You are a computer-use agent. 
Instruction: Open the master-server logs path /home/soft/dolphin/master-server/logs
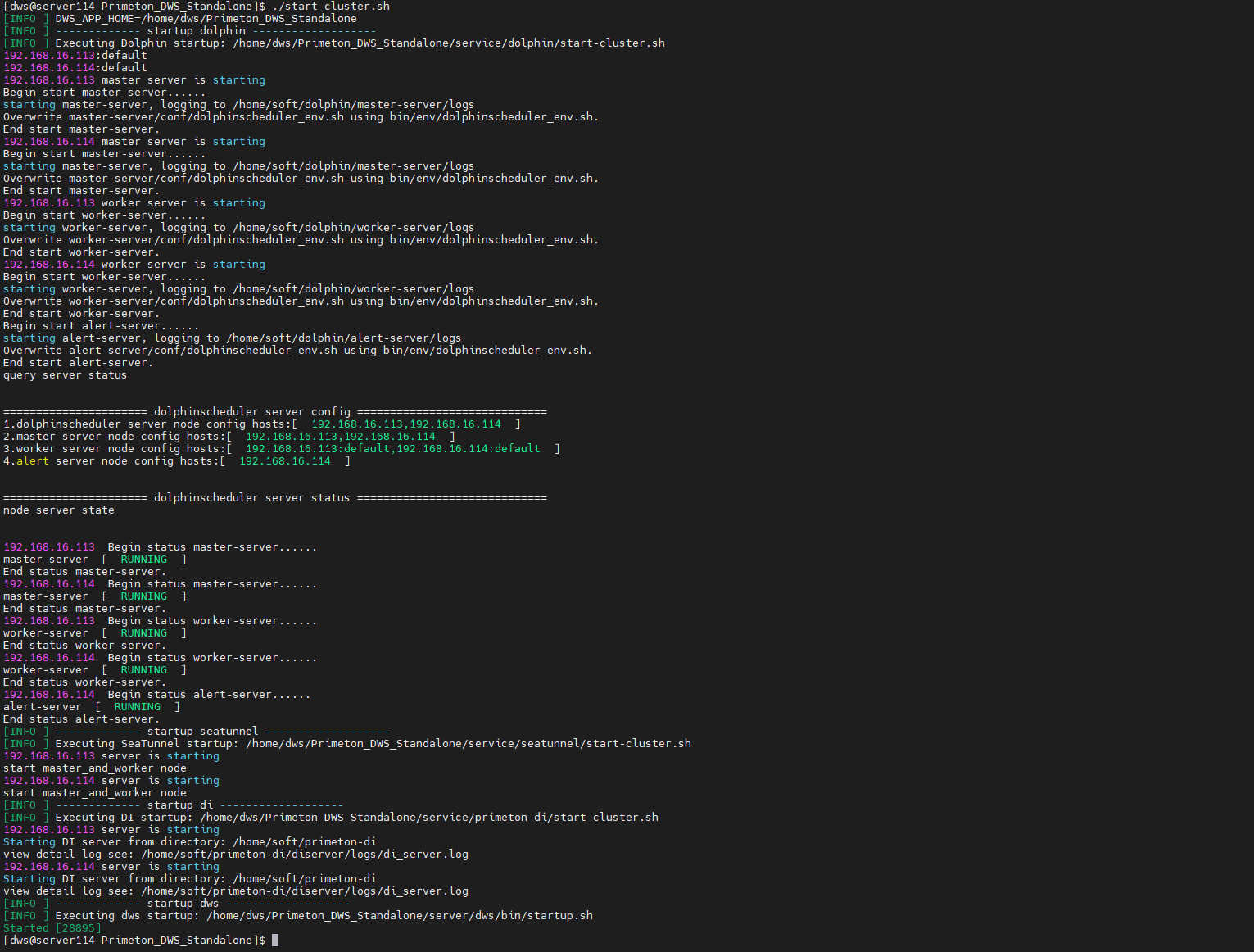click(352, 104)
